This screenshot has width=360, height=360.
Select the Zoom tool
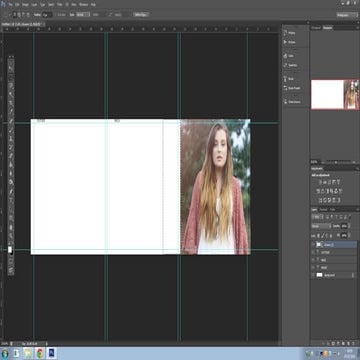click(11, 236)
